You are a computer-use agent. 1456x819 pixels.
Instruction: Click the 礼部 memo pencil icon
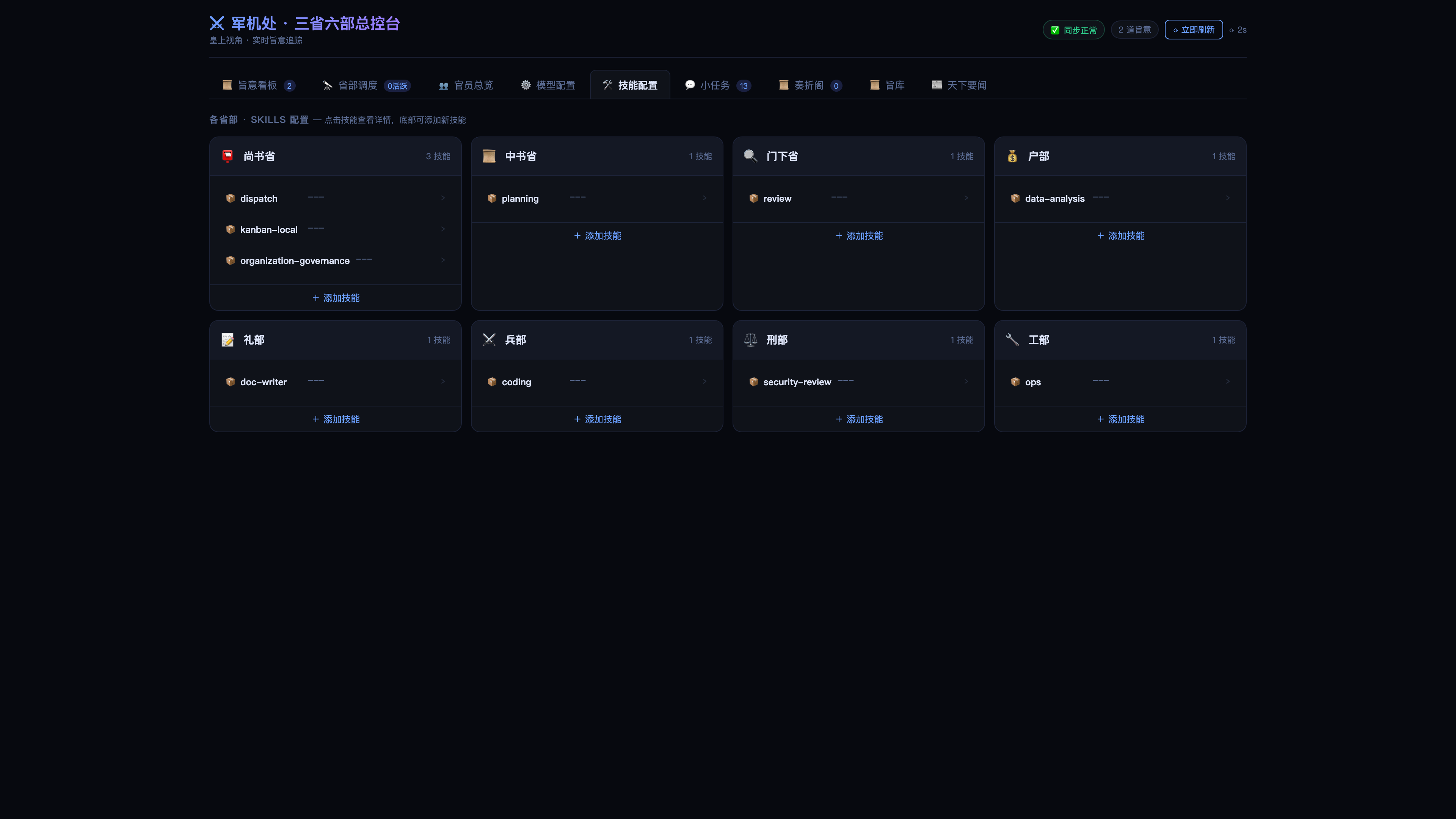pos(227,340)
